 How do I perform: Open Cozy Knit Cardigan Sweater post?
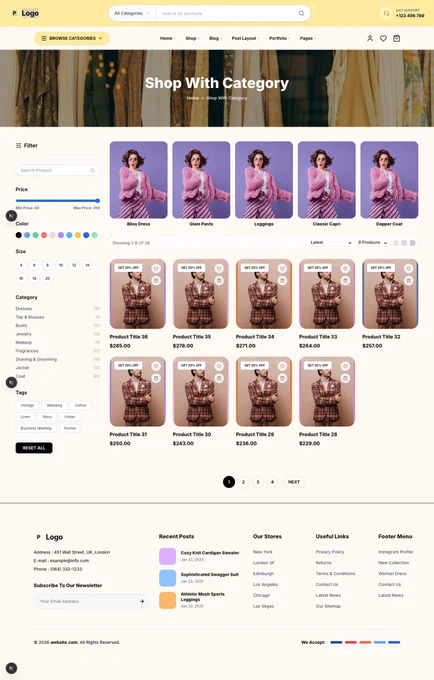[210, 553]
